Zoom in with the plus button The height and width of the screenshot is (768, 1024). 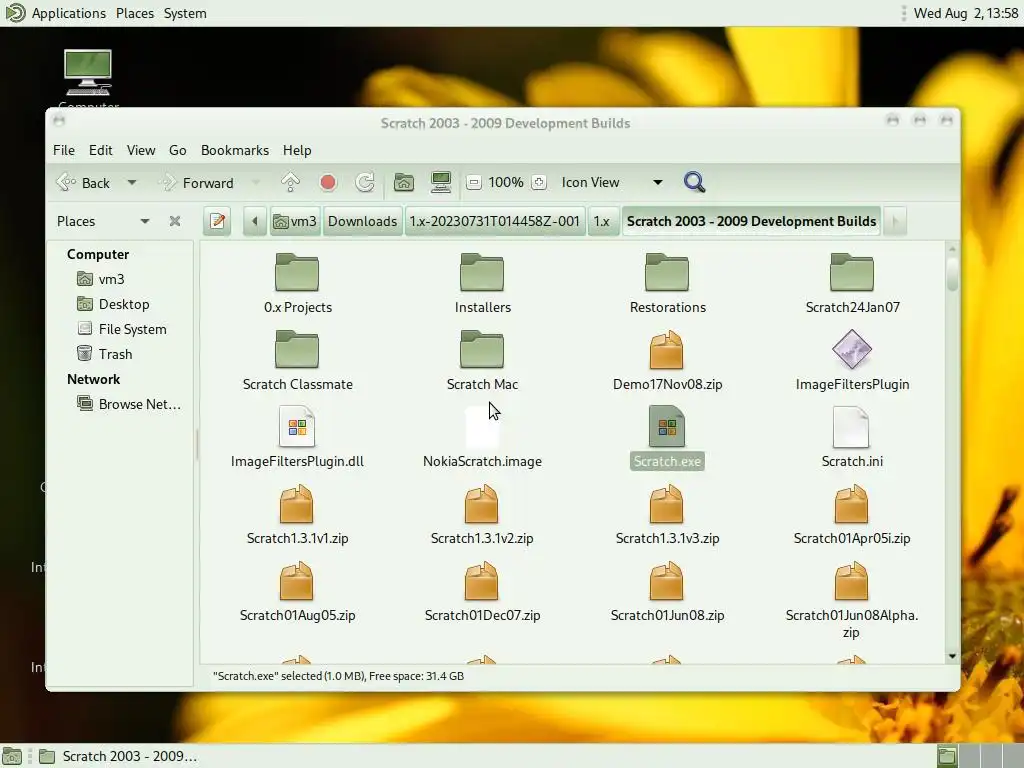click(539, 182)
